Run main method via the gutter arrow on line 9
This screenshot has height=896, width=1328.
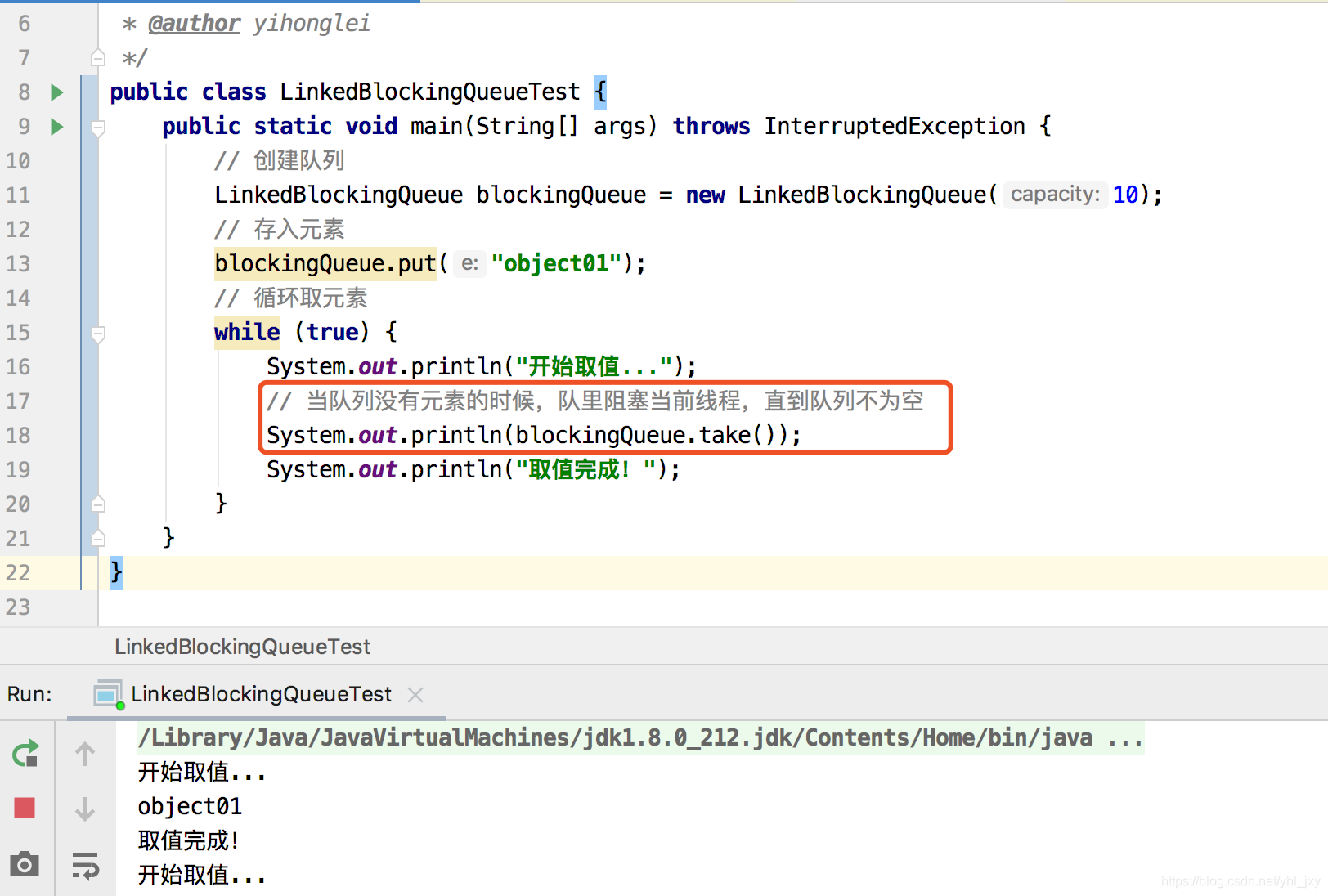[x=57, y=126]
